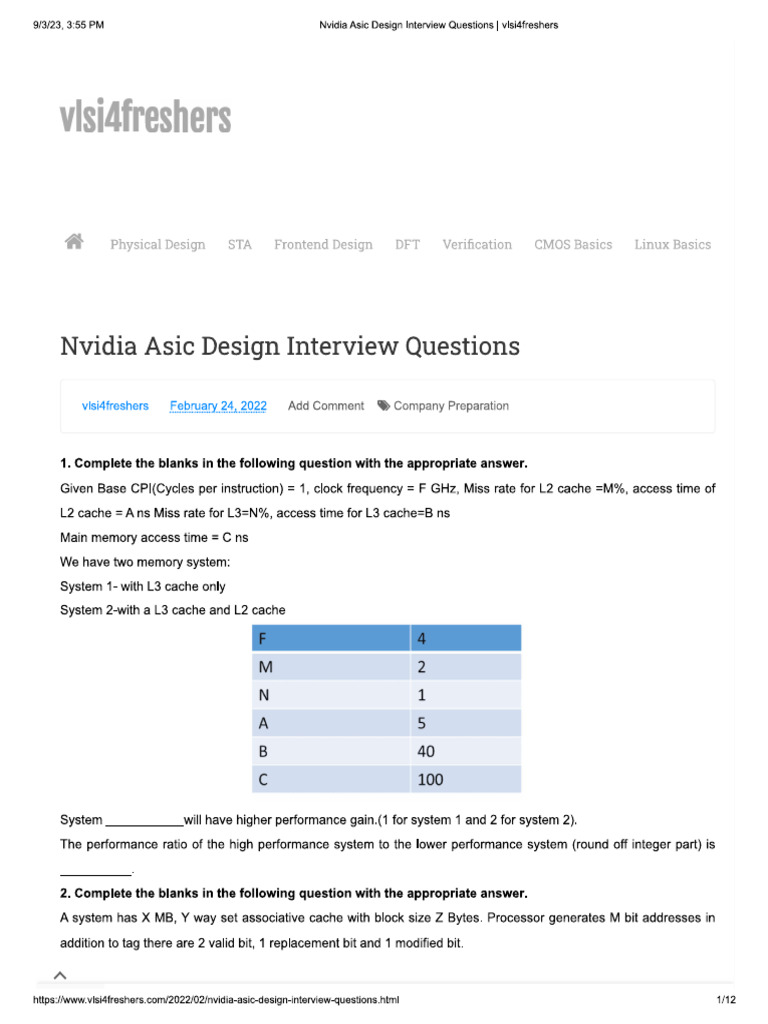
Task: Click the table cell with value 100
Action: pyautogui.click(x=466, y=779)
